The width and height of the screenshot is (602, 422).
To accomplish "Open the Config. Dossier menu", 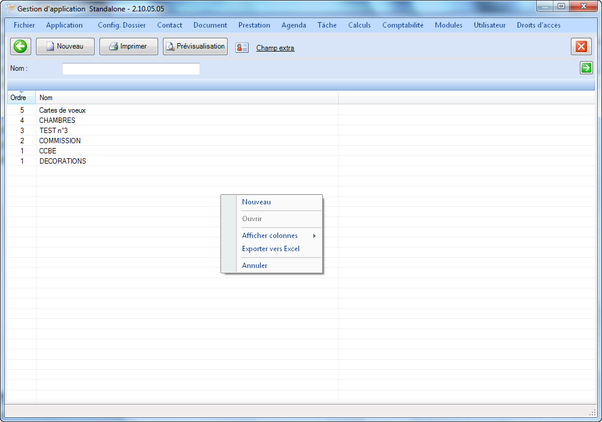I will (x=121, y=25).
